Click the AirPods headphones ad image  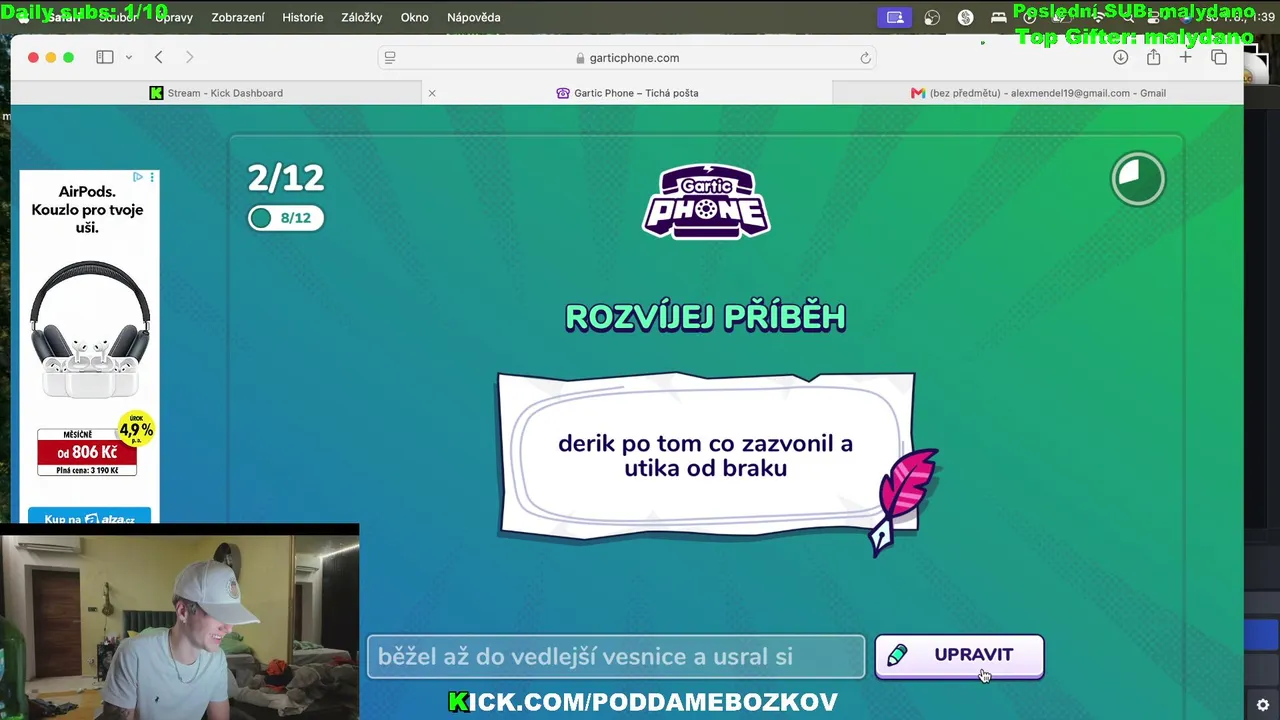(x=90, y=329)
